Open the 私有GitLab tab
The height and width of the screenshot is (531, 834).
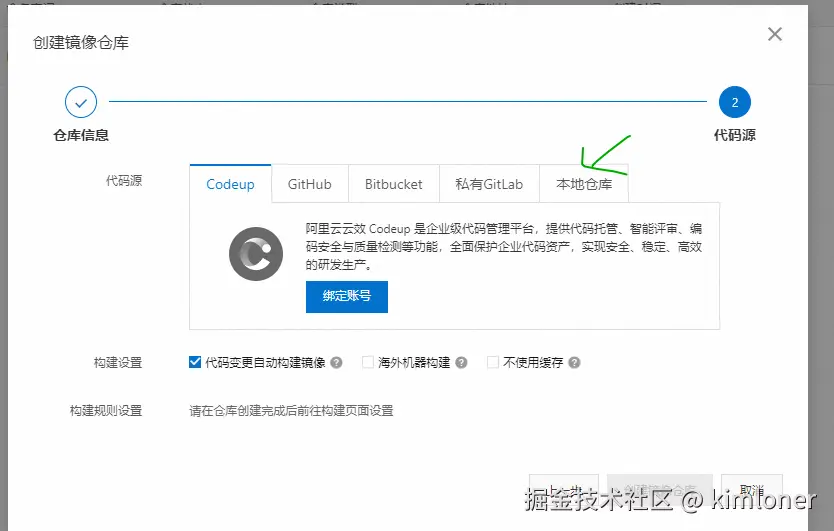tap(489, 184)
